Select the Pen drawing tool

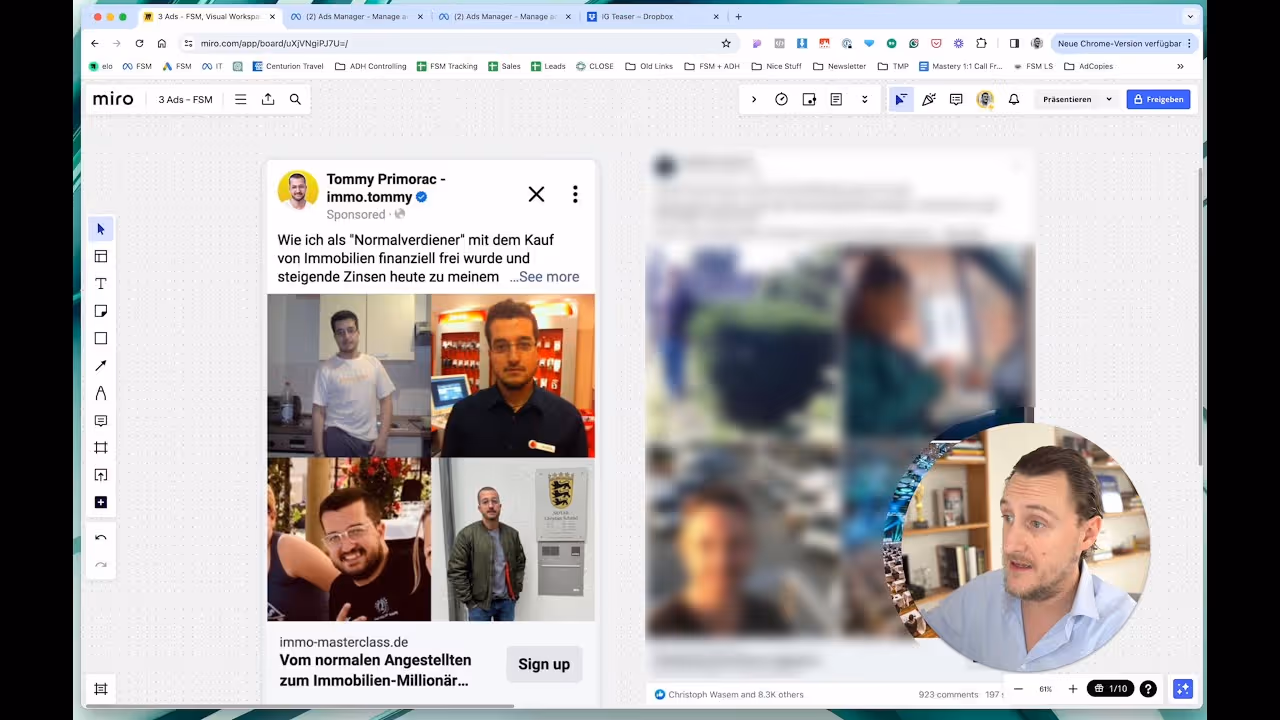point(100,393)
